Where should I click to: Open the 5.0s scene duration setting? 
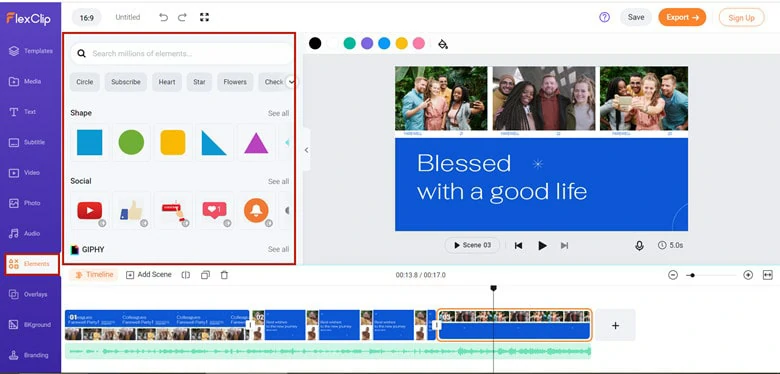pos(670,245)
